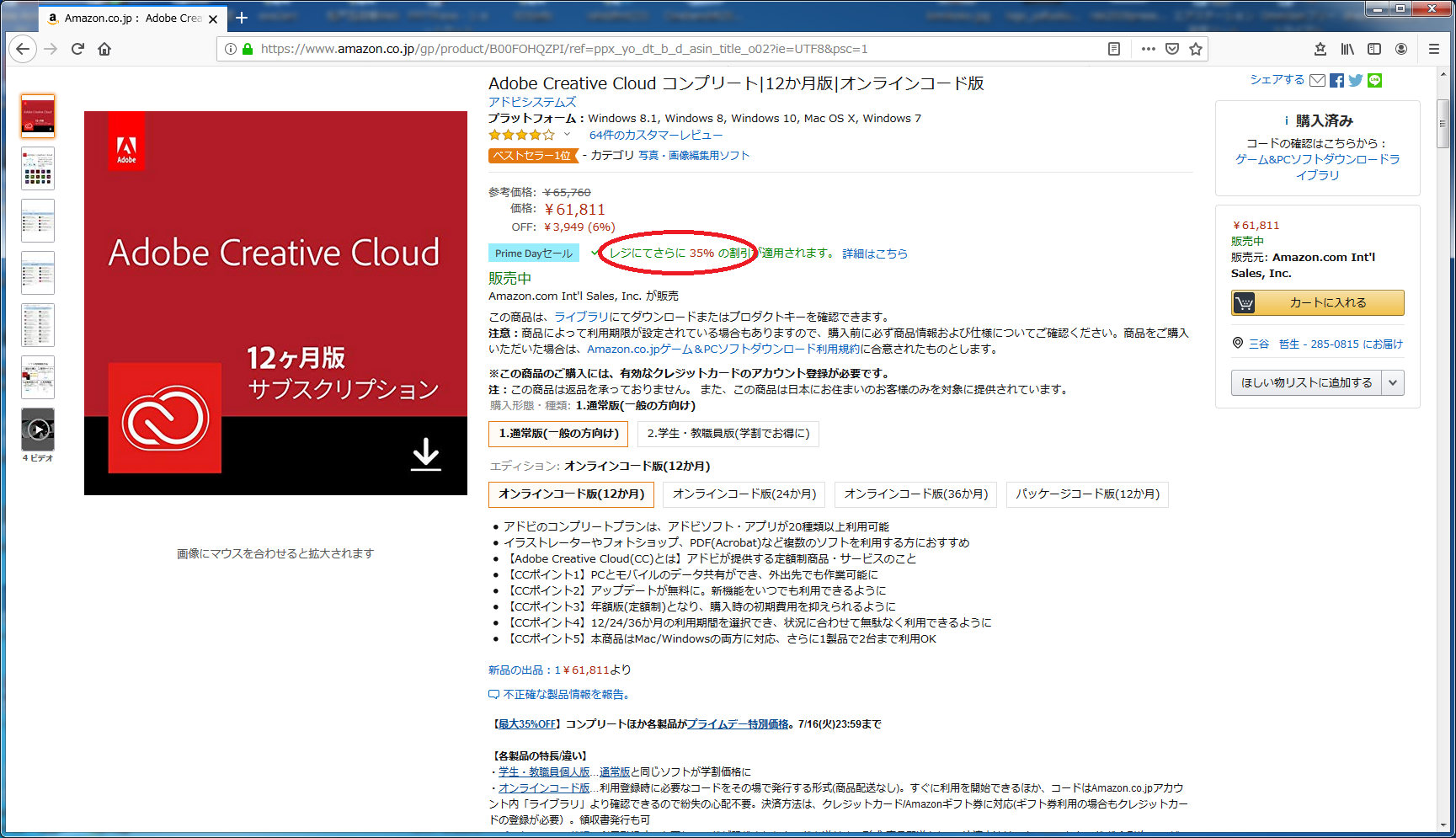Open the Firefox hamburger menu

coord(1434,49)
